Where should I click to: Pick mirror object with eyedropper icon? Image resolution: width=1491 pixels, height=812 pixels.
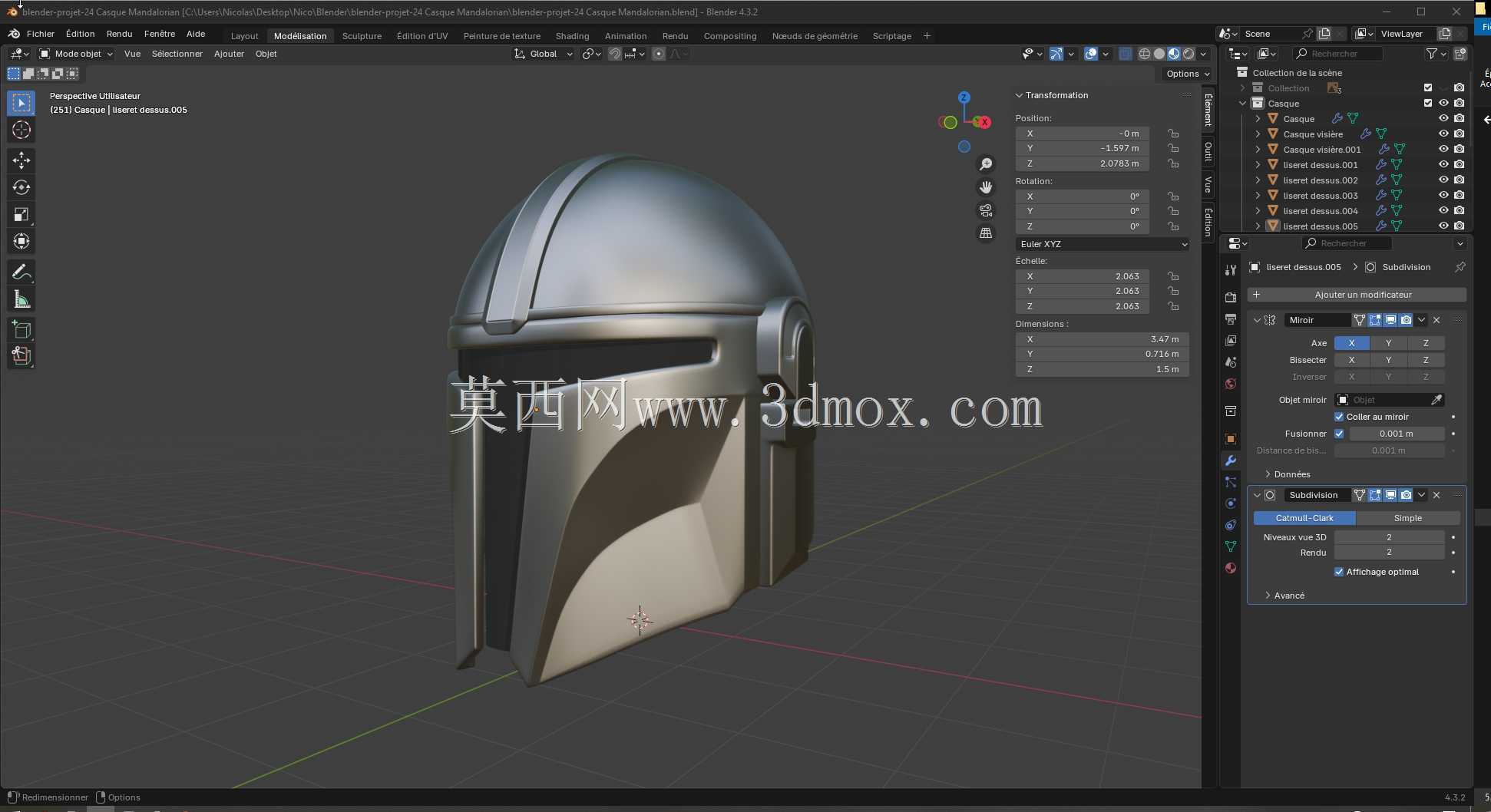pos(1436,400)
